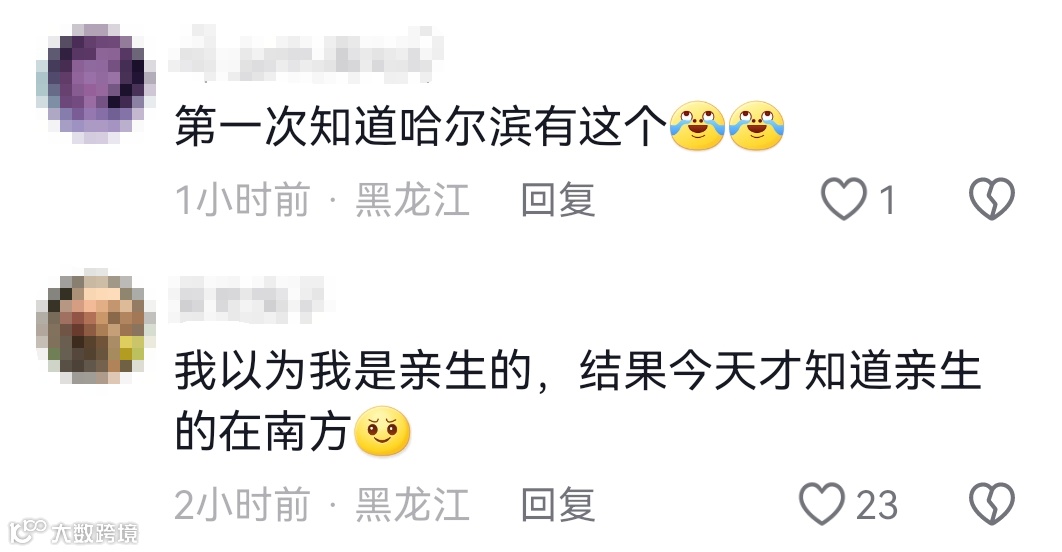Tap broken heart beside the 23-like comment
Screen dimensions: 1062x552
[x=992, y=504]
